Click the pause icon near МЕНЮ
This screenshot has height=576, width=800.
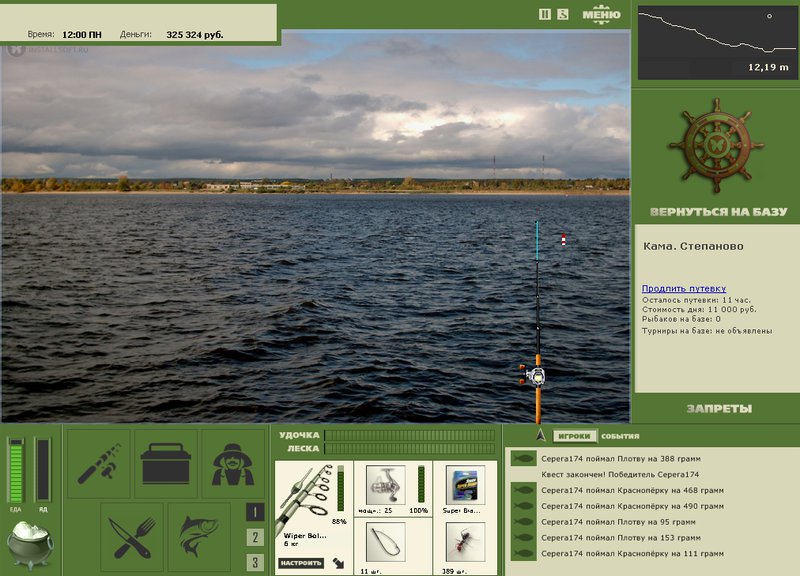click(545, 14)
